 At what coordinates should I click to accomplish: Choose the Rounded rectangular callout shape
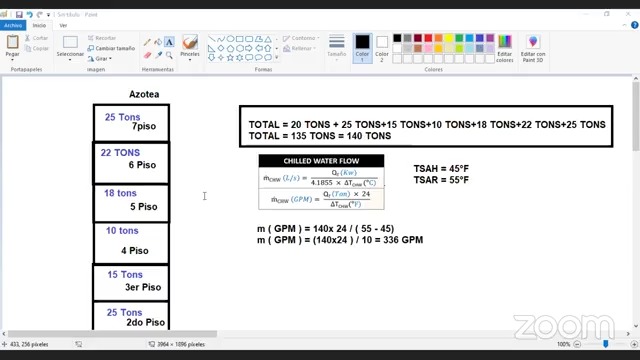click(249, 58)
